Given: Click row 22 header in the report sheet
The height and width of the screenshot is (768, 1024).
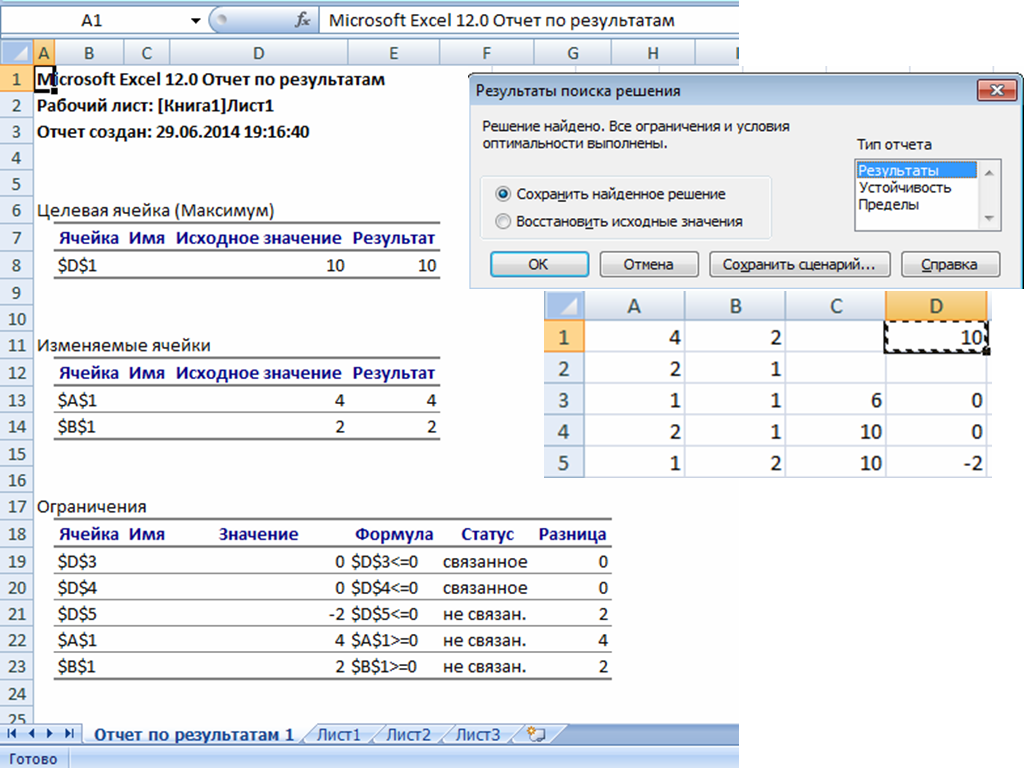Looking at the screenshot, I should coord(16,641).
